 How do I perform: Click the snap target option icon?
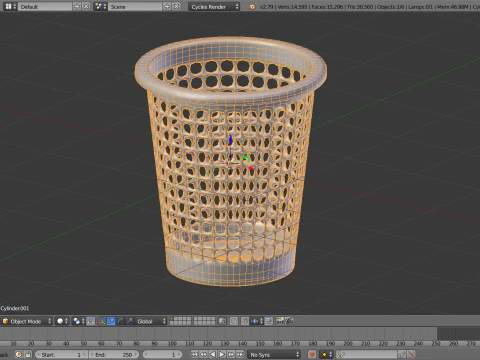[x=269, y=321]
